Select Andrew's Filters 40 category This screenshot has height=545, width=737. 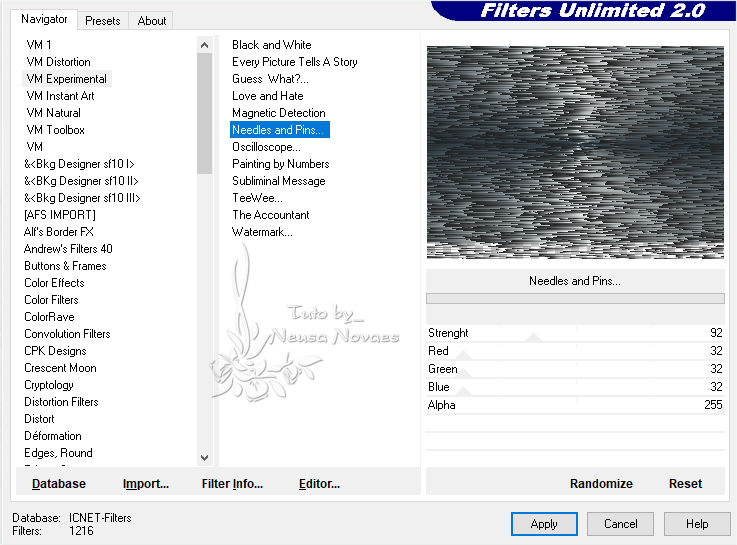(x=68, y=249)
